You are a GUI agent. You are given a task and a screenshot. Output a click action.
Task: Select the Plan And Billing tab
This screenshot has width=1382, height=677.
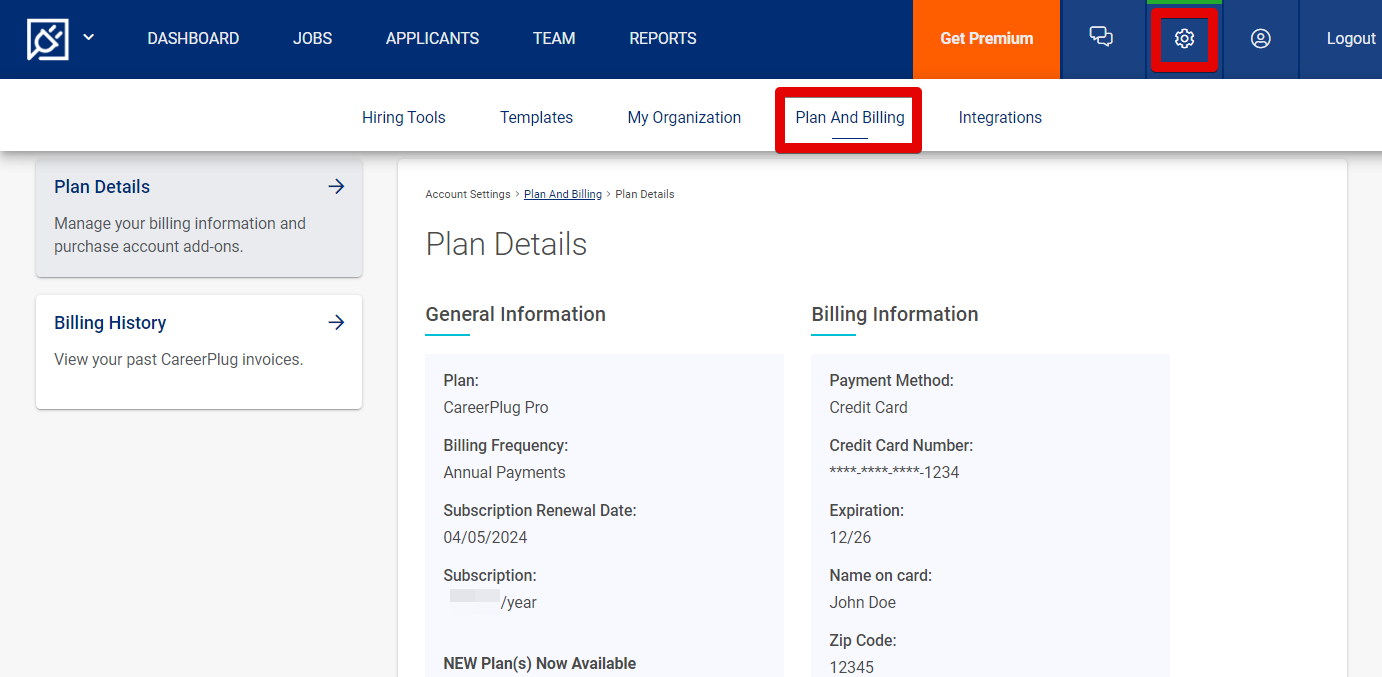pyautogui.click(x=849, y=117)
